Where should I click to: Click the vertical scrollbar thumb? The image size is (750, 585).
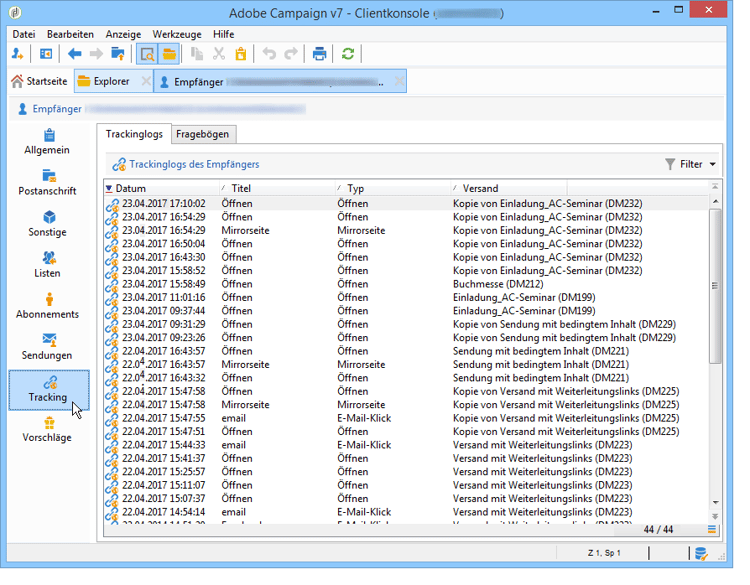point(715,286)
